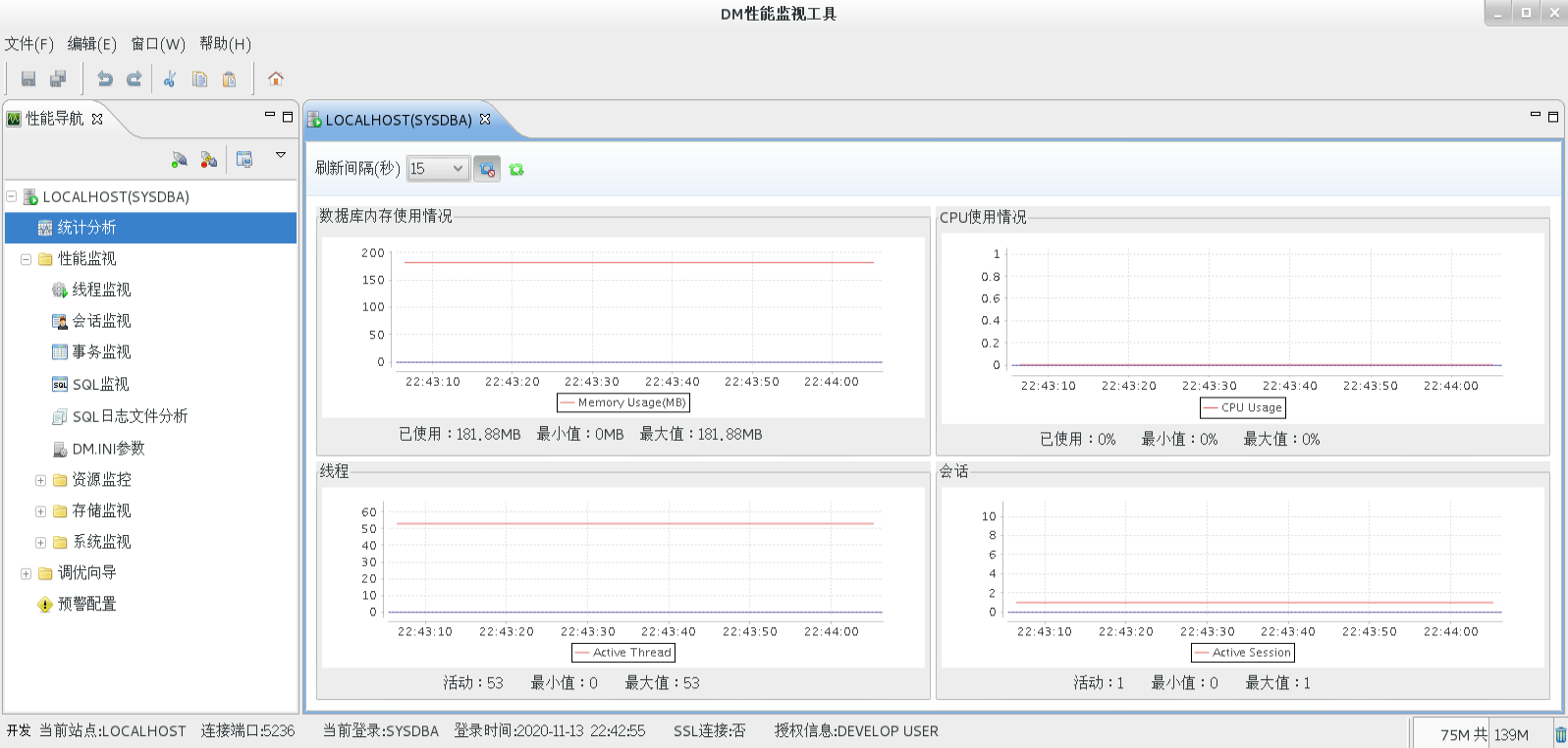1568x748 pixels.
Task: Click the red disconnect plug icon
Action: click(x=208, y=159)
